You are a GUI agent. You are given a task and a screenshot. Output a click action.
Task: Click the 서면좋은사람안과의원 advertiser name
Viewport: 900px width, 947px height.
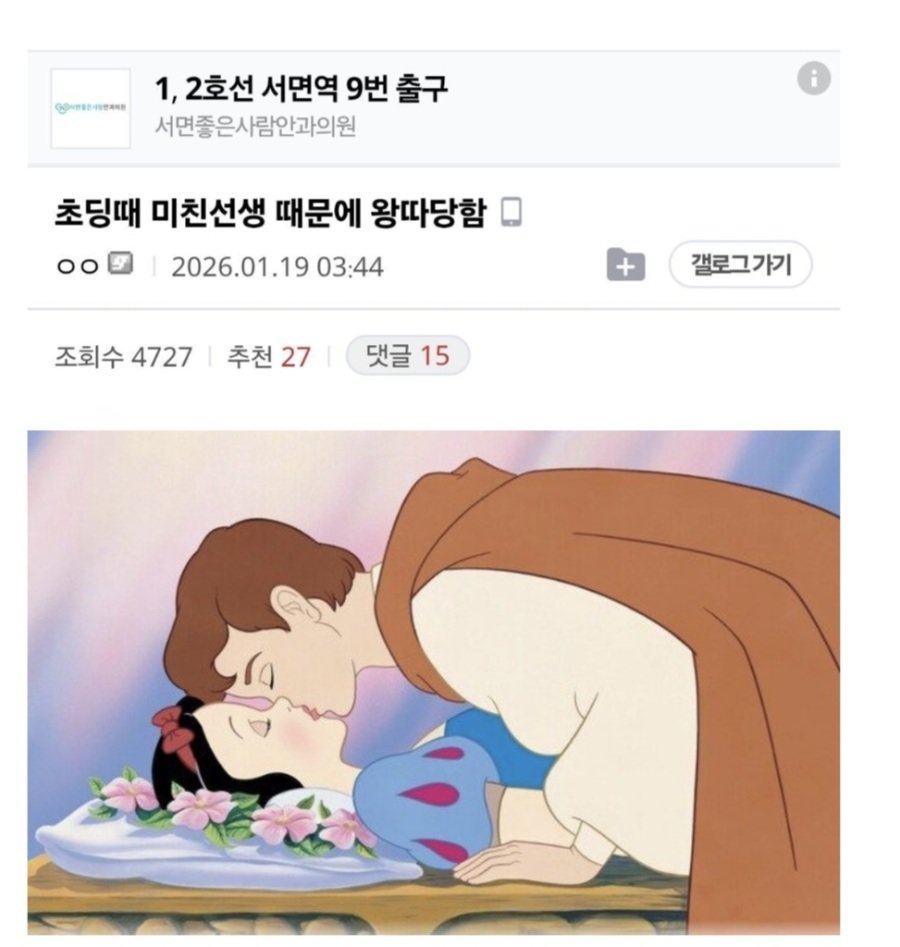(255, 126)
